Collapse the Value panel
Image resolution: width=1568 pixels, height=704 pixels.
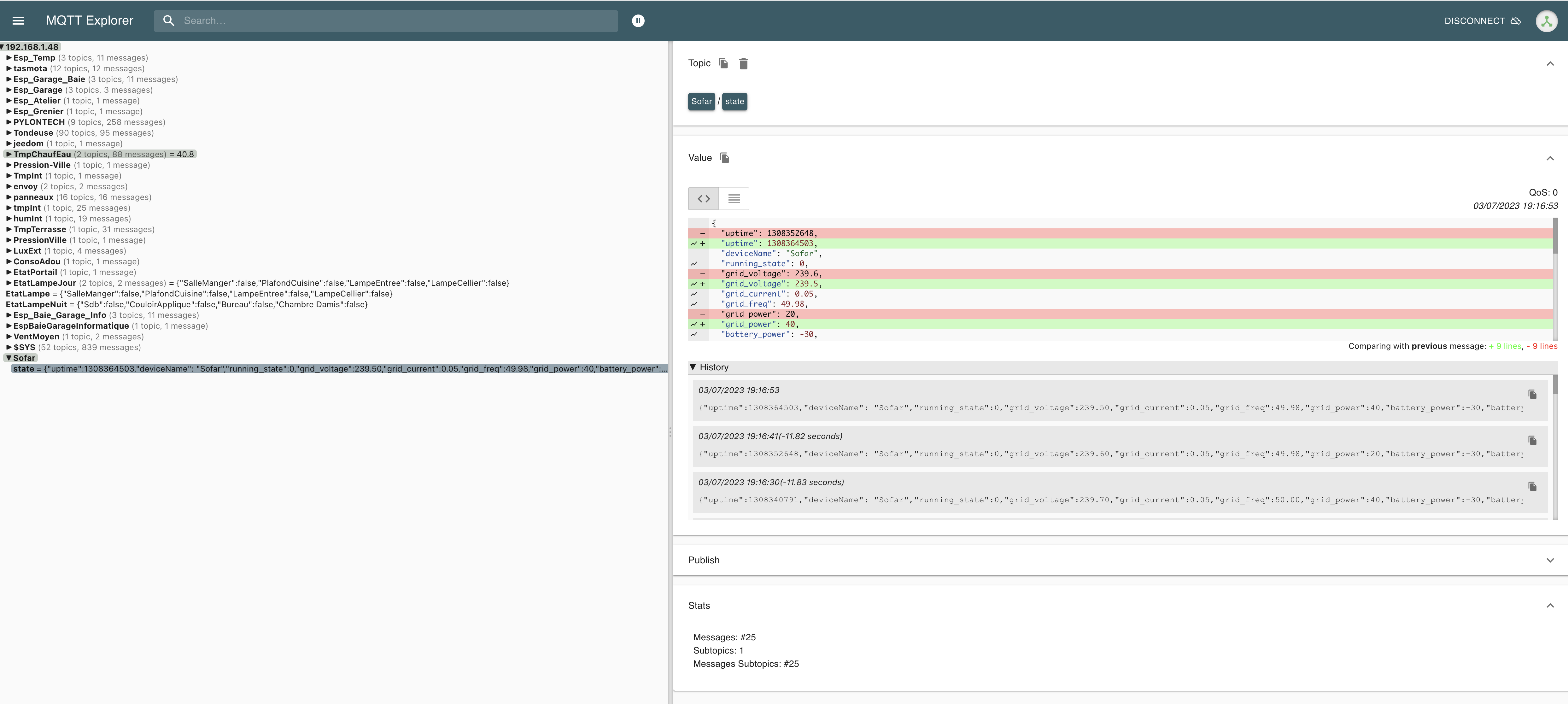click(x=1550, y=158)
